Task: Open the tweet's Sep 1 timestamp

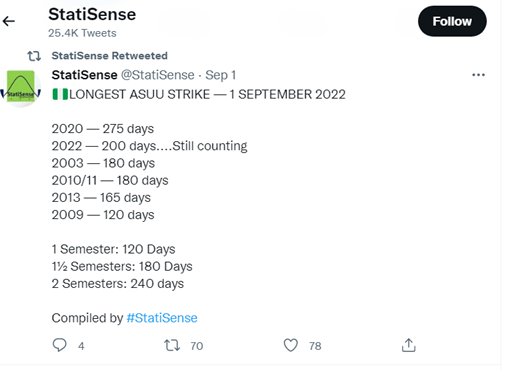Action: point(220,75)
